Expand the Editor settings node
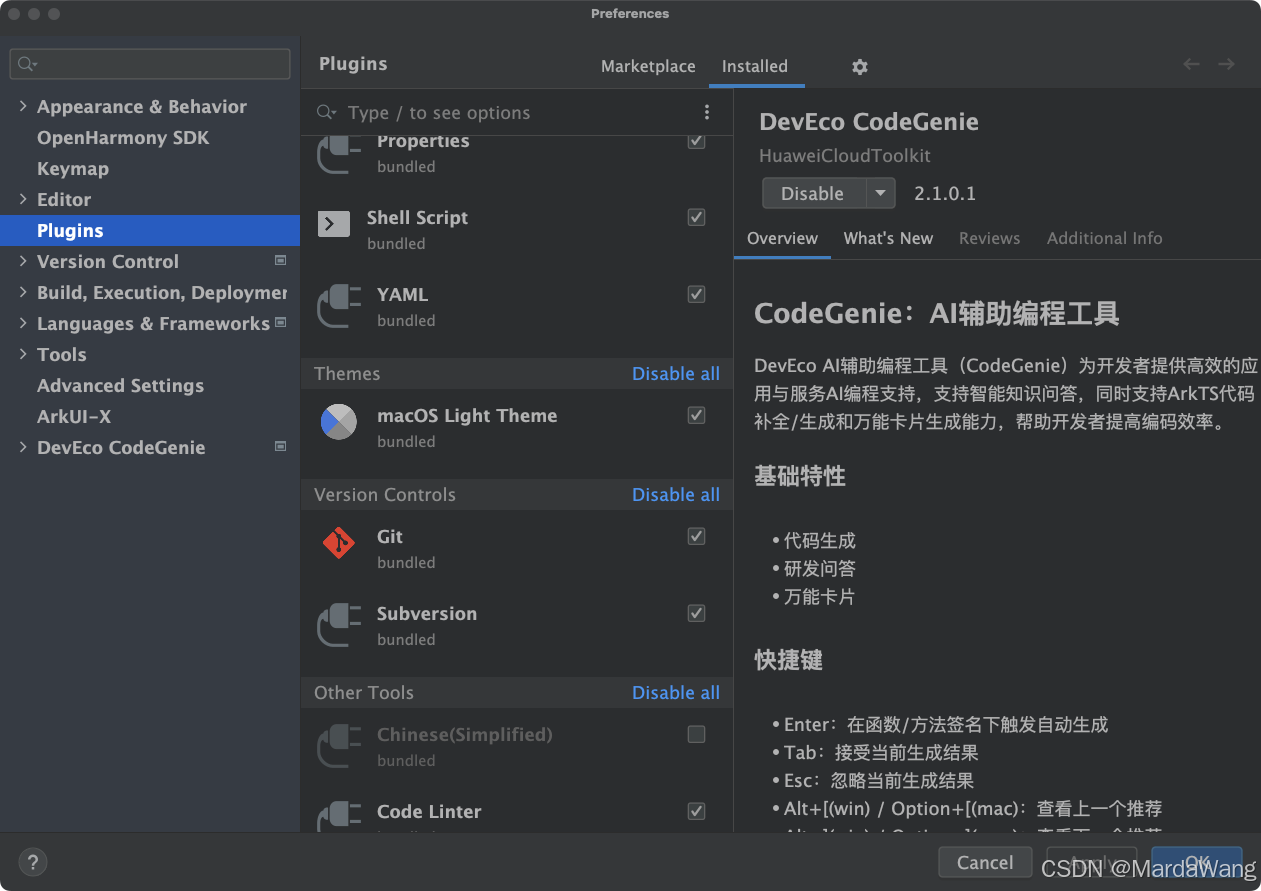The width and height of the screenshot is (1261, 891). click(23, 199)
